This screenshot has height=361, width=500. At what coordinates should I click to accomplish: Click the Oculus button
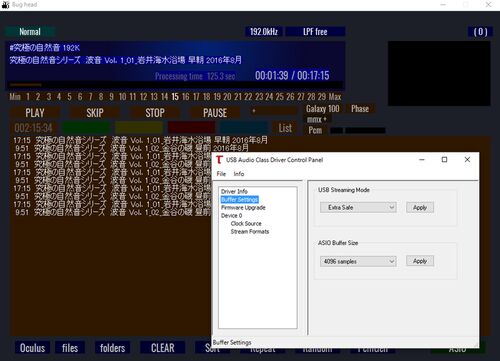pos(32,348)
